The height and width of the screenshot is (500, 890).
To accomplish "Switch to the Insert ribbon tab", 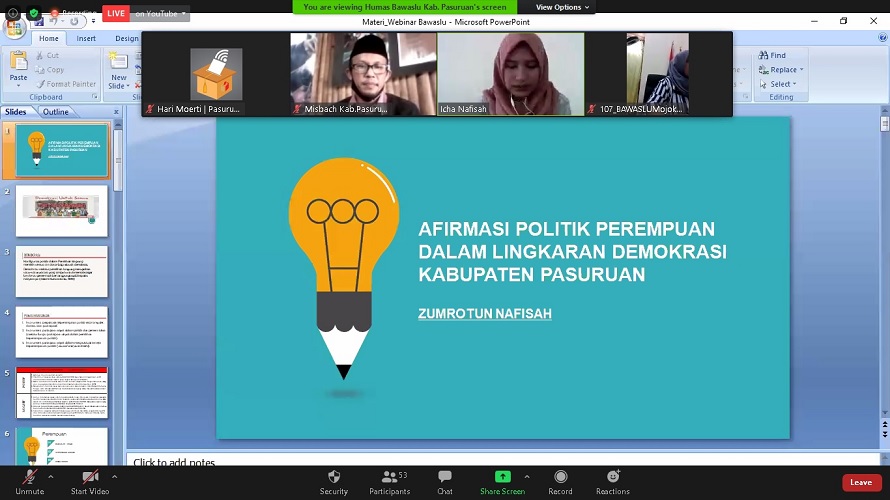I will click(86, 38).
